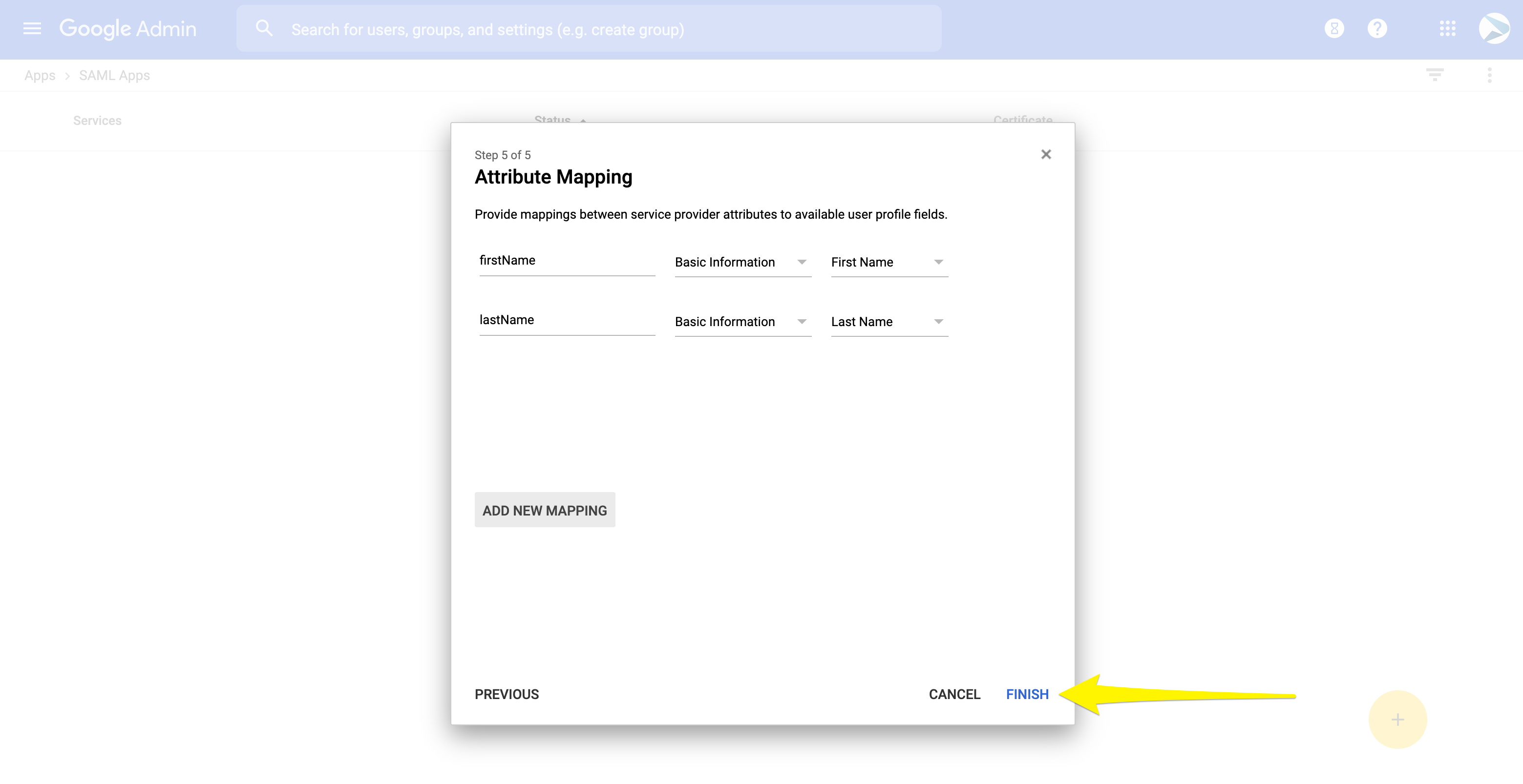Viewport: 1523px width, 784px height.
Task: Open the vertical three-dot options menu
Action: click(1489, 75)
